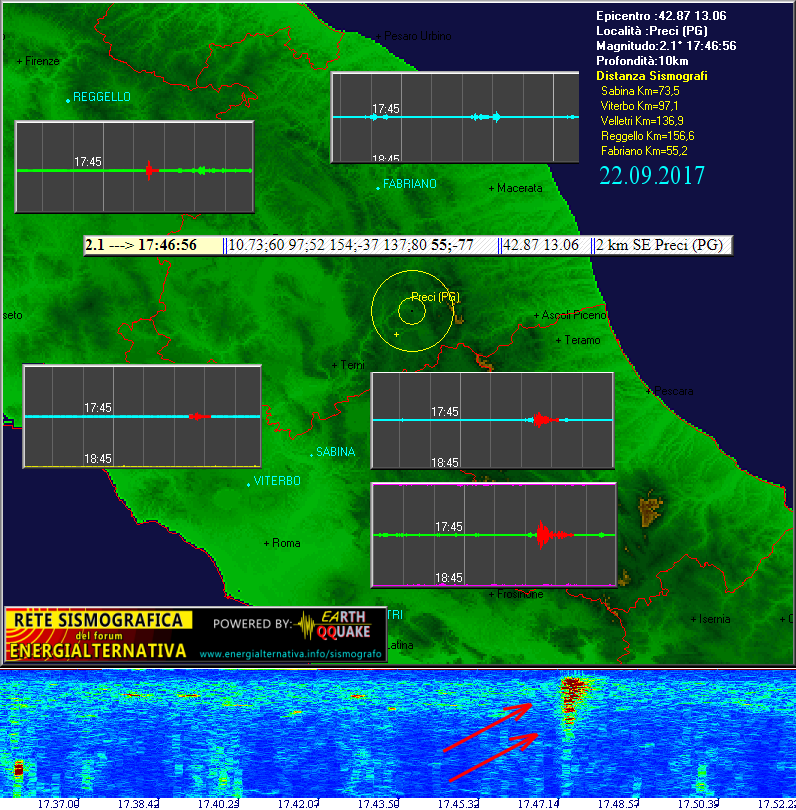The height and width of the screenshot is (810, 796).
Task: Click the Pesaro Urbino city label
Action: 417,36
